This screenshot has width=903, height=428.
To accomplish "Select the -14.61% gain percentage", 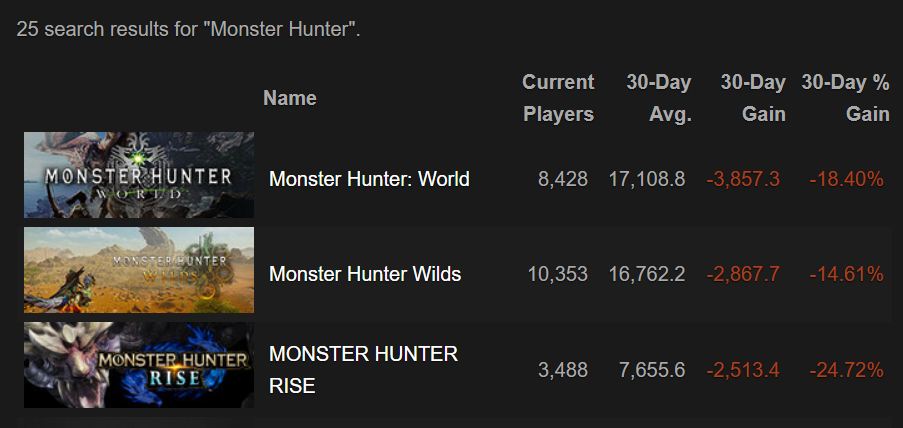I will click(846, 274).
